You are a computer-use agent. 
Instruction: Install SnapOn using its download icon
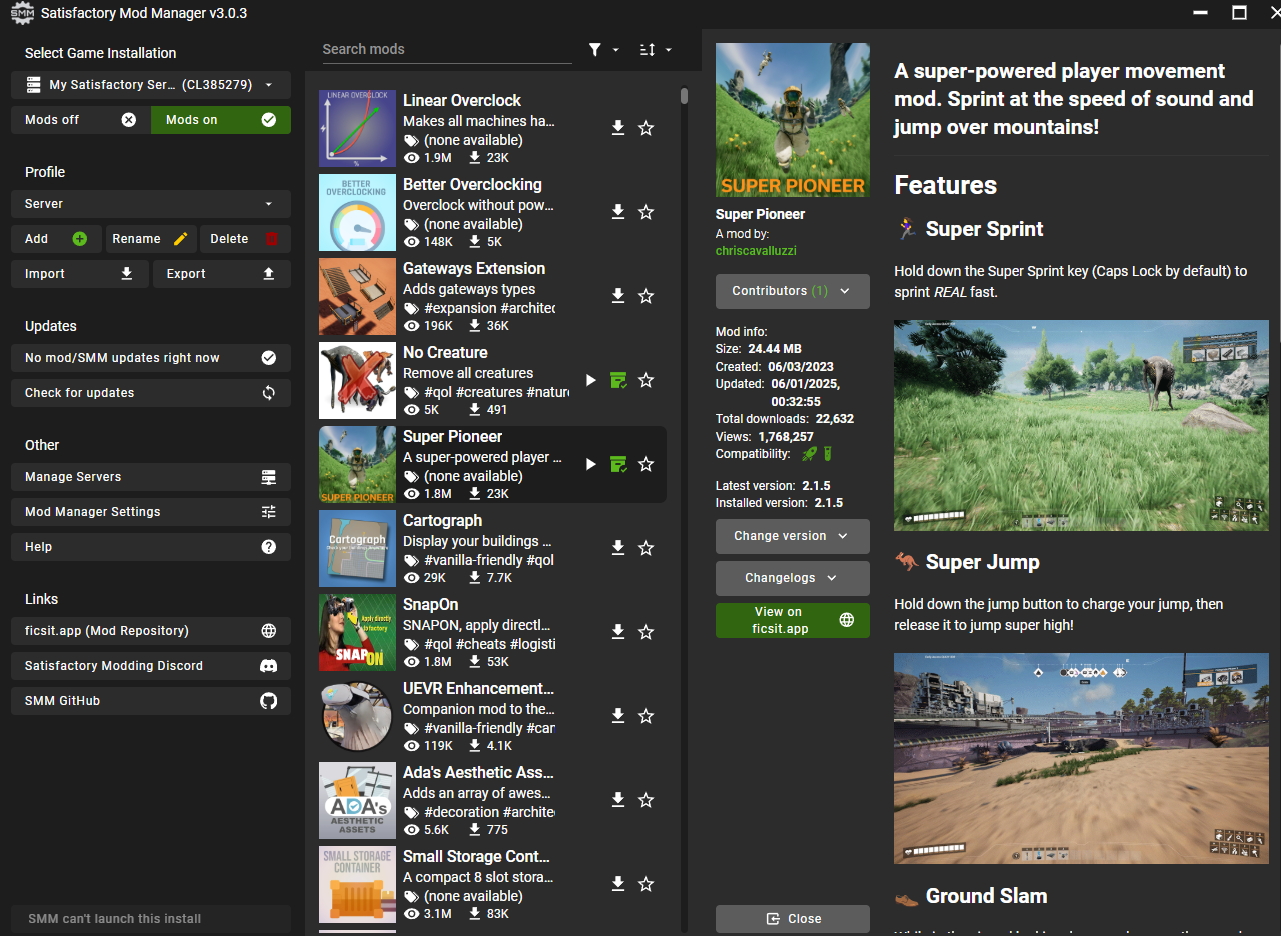pyautogui.click(x=618, y=632)
